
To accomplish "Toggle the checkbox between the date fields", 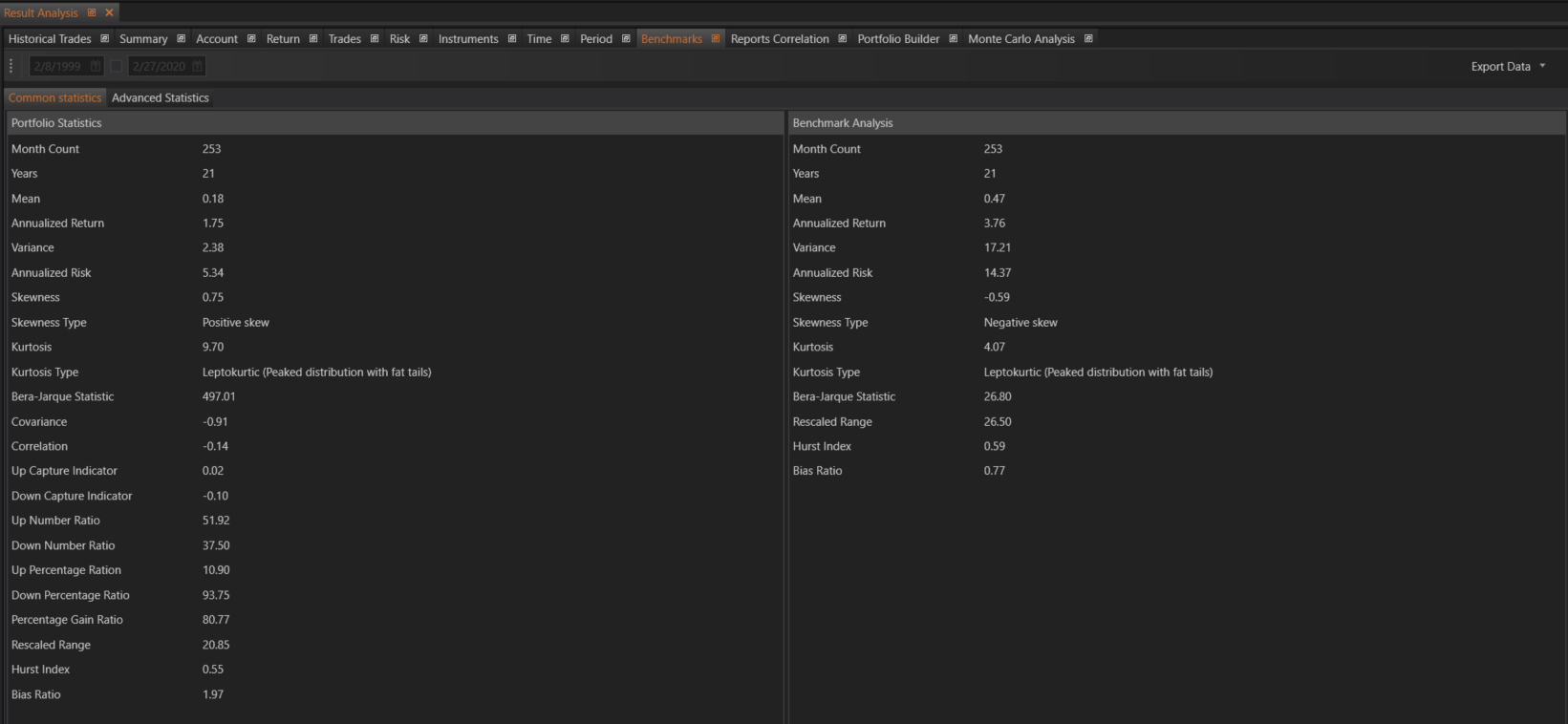I will click(x=116, y=66).
